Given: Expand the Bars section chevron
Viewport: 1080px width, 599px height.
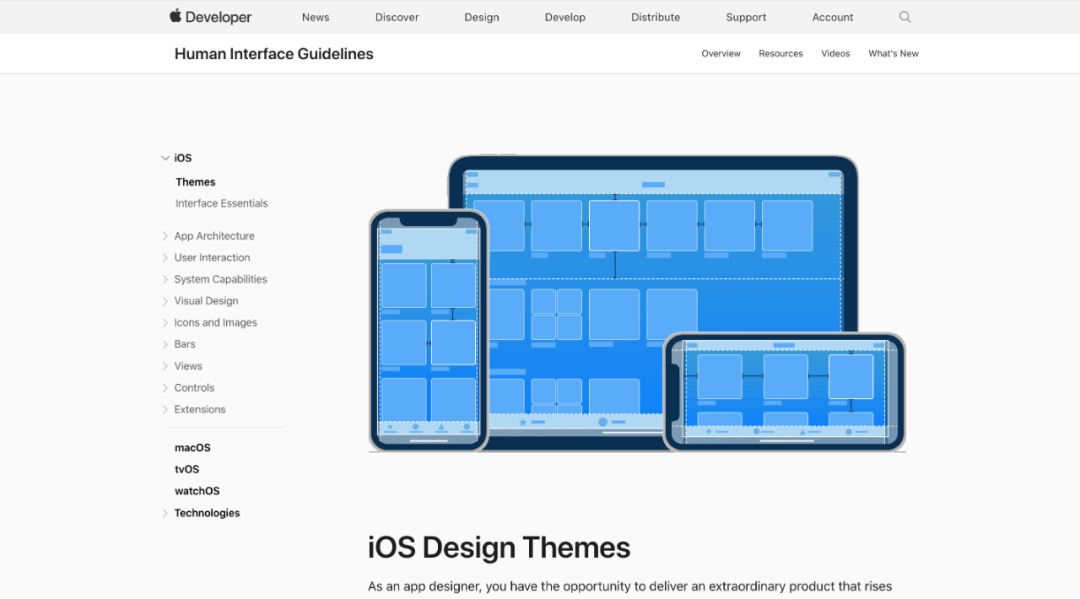Looking at the screenshot, I should coord(165,344).
